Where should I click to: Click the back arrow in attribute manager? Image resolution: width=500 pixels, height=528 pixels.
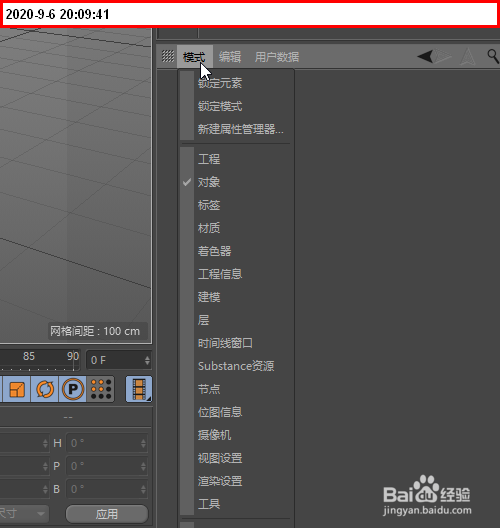(x=425, y=57)
